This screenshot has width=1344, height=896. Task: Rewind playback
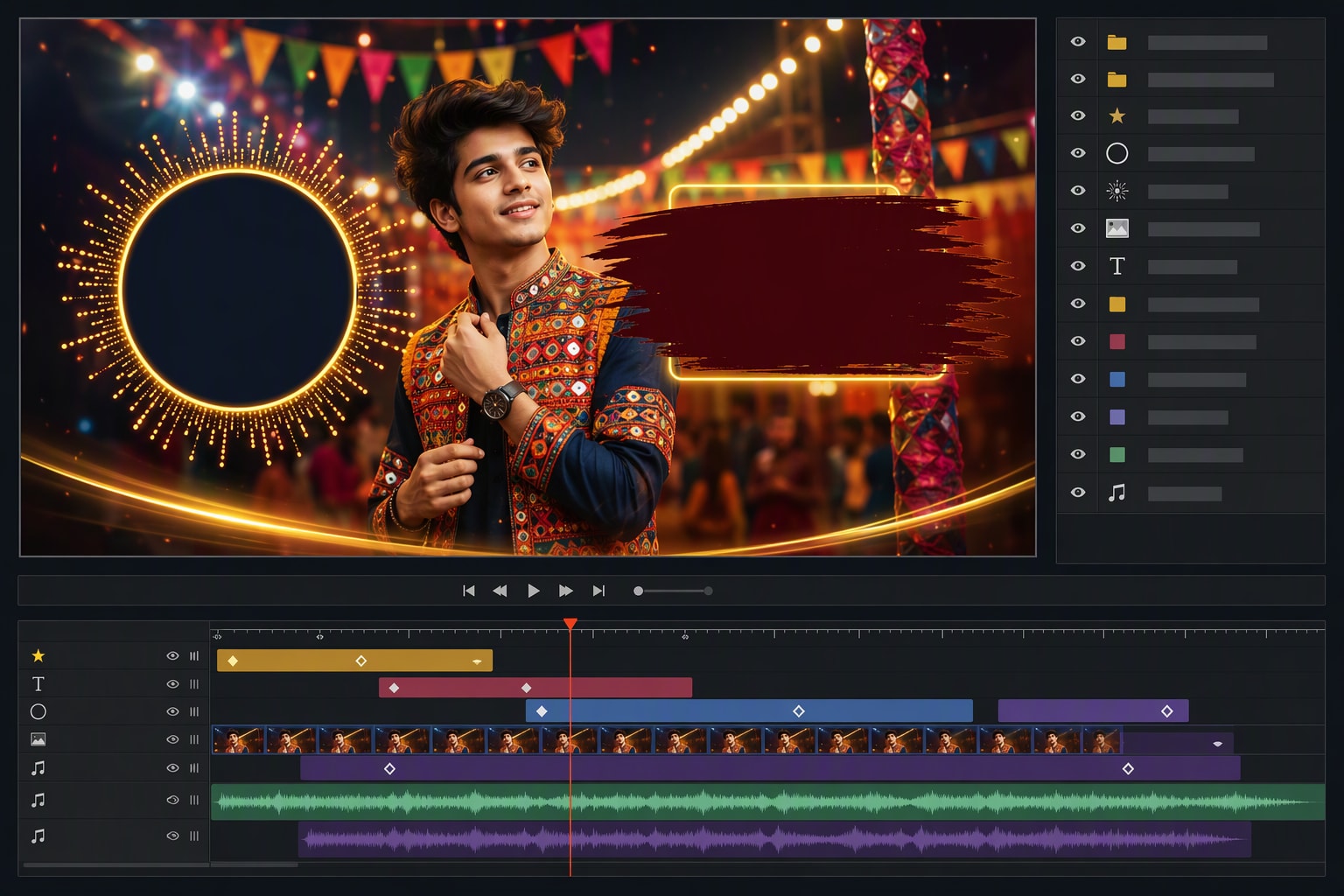500,591
